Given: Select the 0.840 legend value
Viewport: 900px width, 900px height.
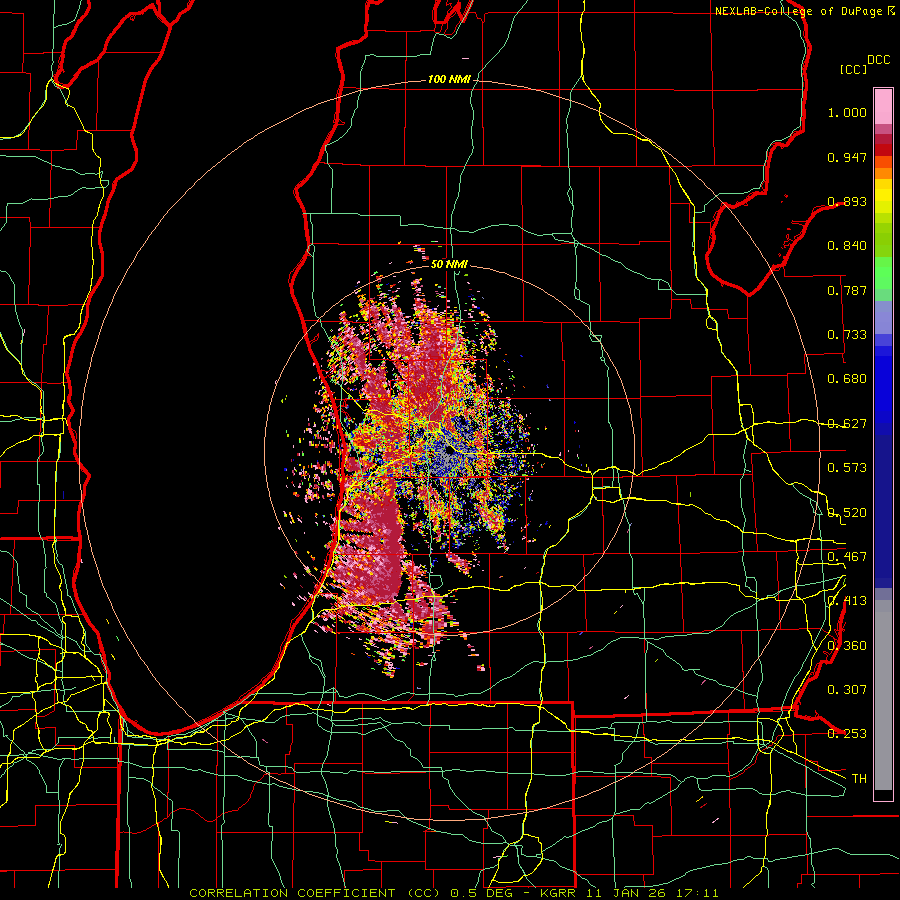Looking at the screenshot, I should (847, 246).
